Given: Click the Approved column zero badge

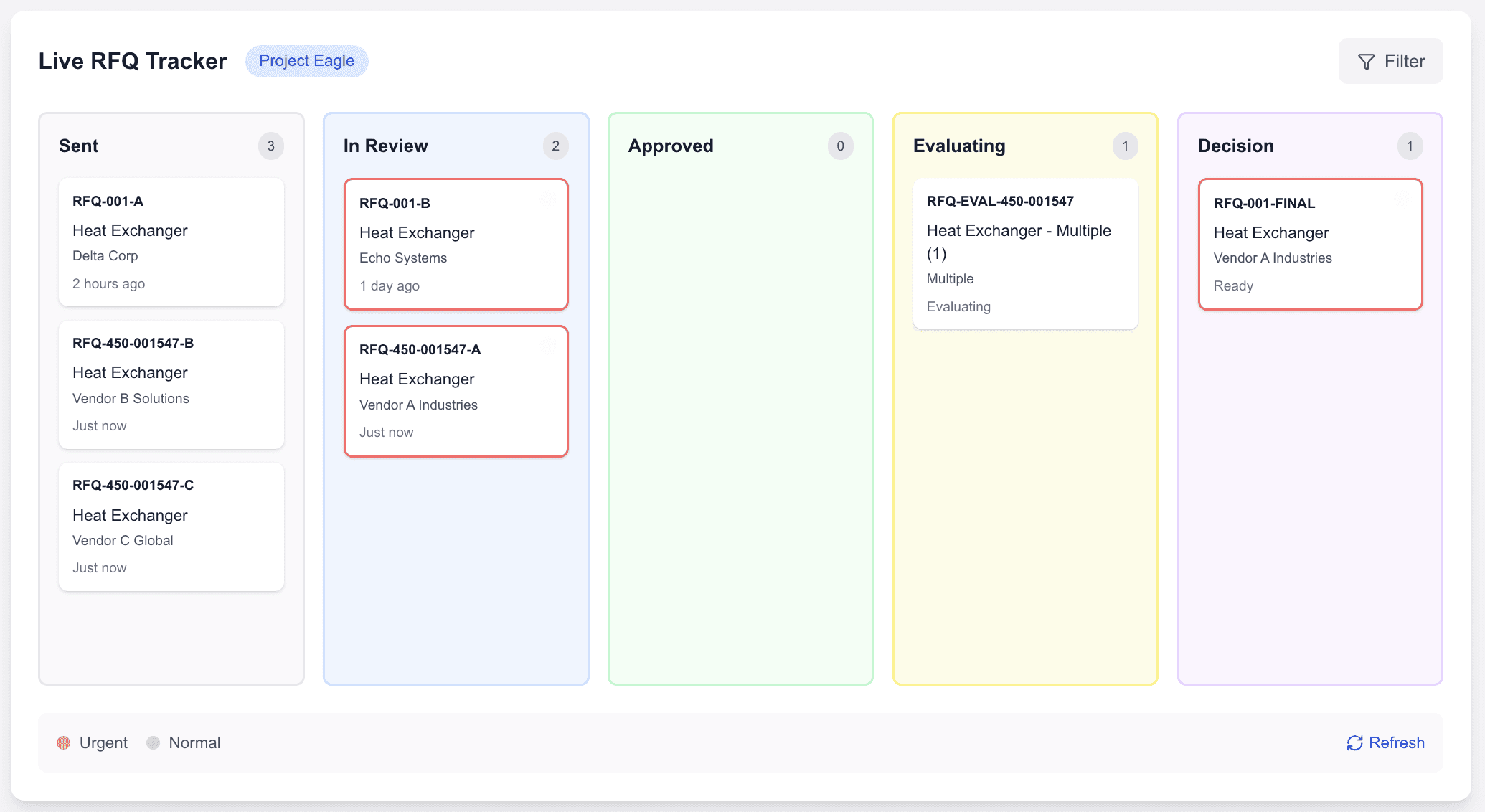Looking at the screenshot, I should click(840, 146).
